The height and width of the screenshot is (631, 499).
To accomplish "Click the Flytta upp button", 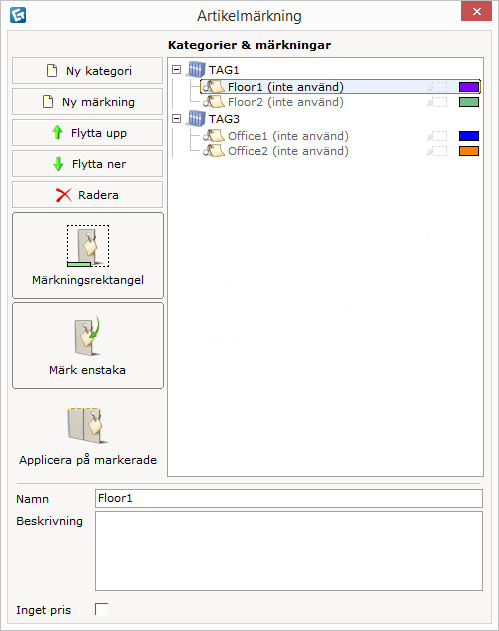I will 87,133.
